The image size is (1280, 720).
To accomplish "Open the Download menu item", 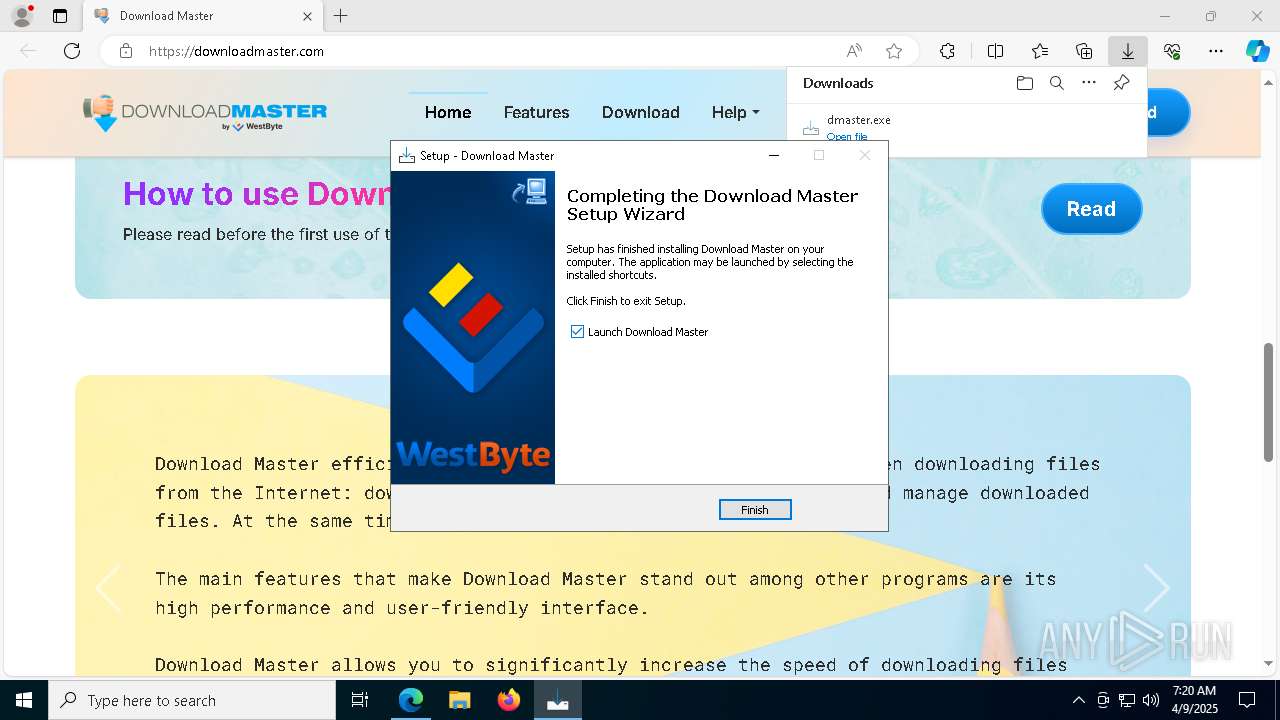I will click(640, 112).
